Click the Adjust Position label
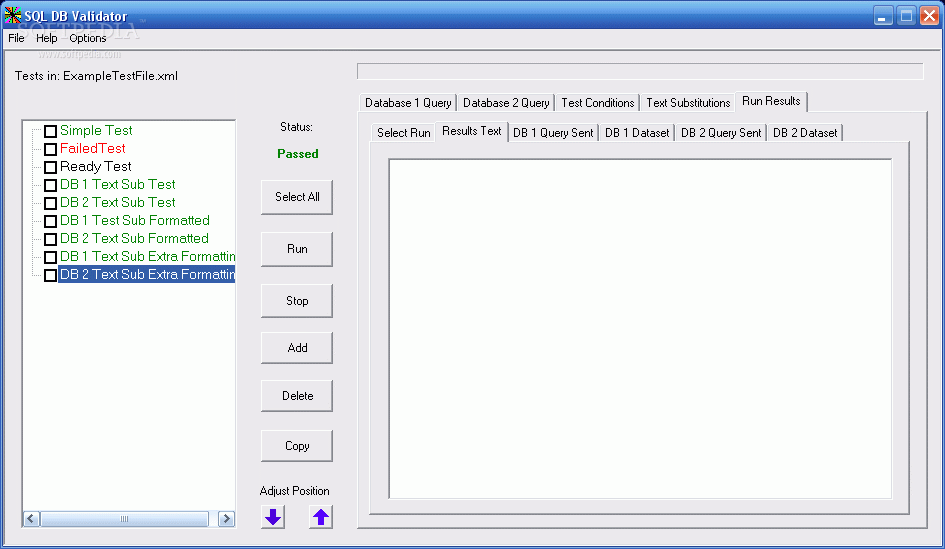945x549 pixels. pyautogui.click(x=294, y=491)
